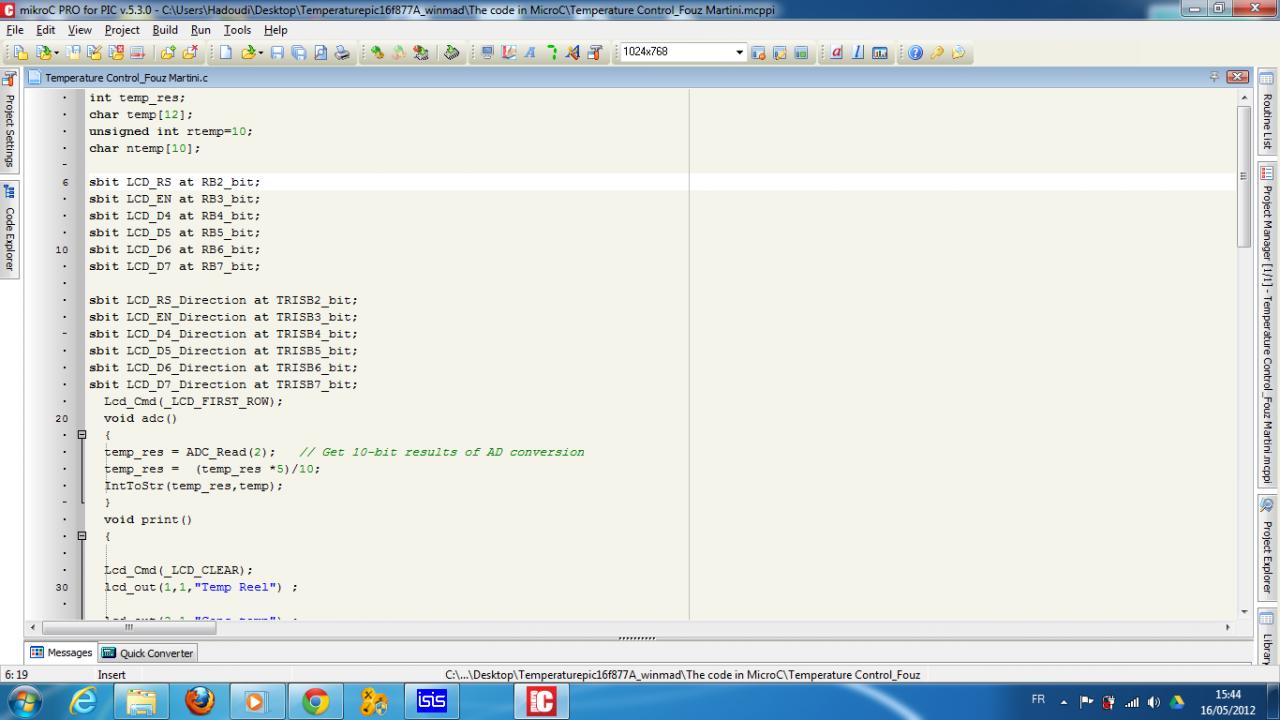Screen dimensions: 1280x720
Task: Switch to the Quick Converter tab
Action: pos(148,653)
